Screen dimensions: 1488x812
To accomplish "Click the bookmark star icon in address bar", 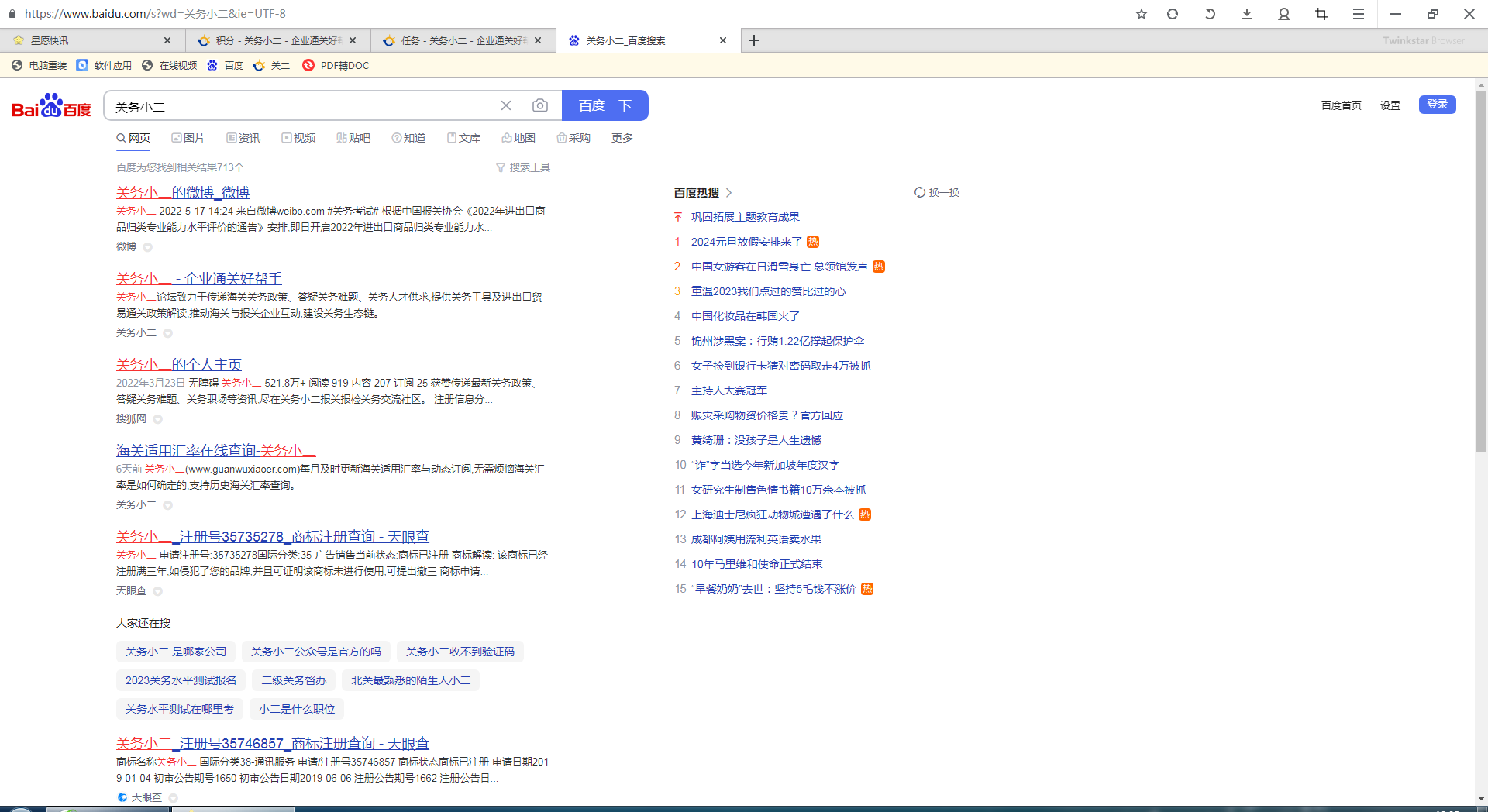I will coord(1141,14).
